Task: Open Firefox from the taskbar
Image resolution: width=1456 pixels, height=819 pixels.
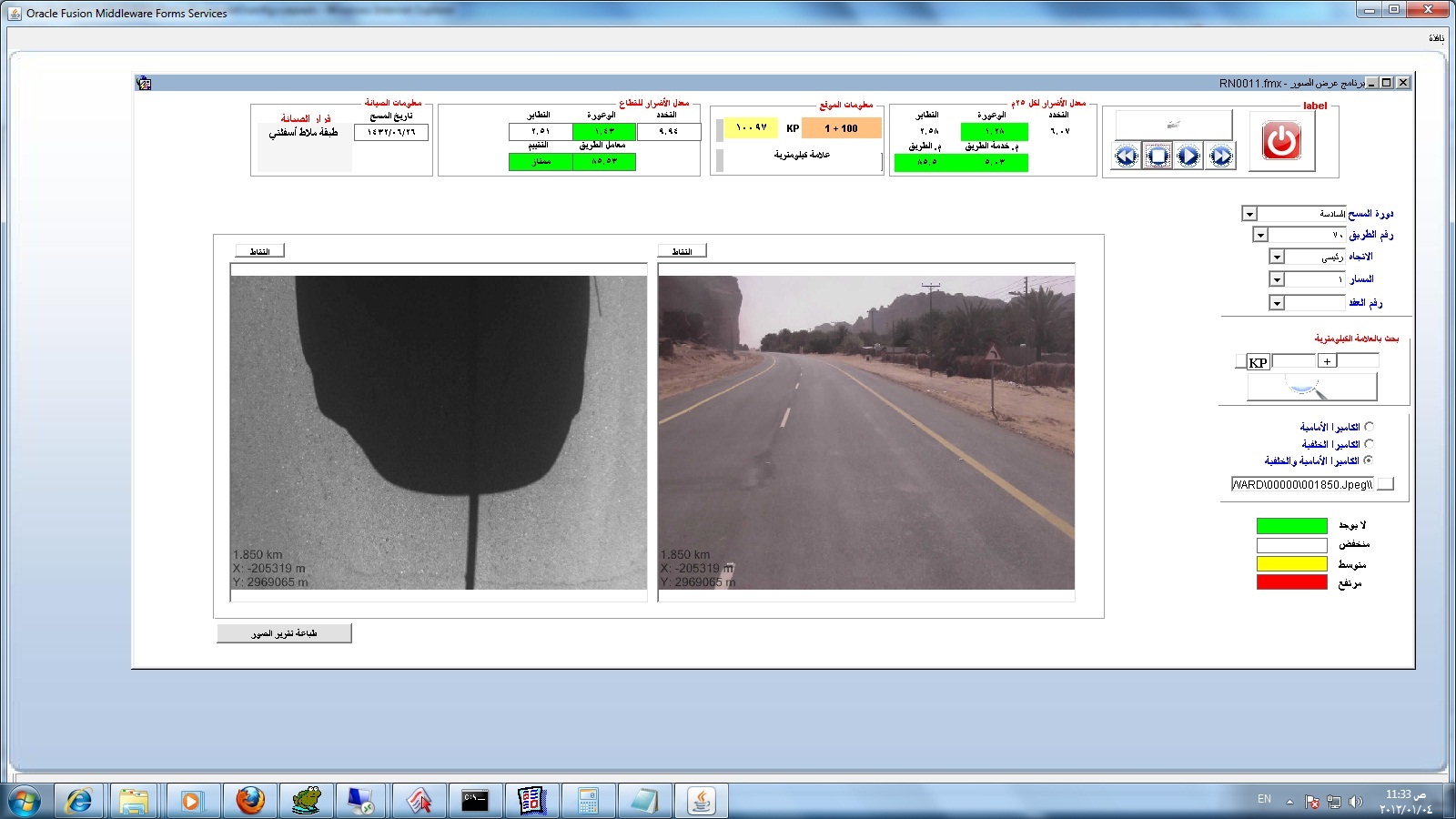Action: (249, 801)
